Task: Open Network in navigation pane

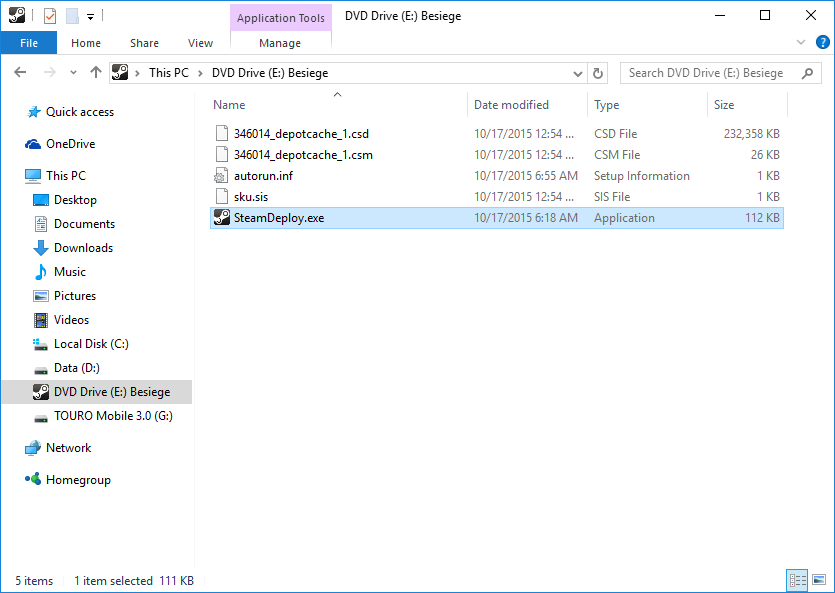Action: (68, 448)
